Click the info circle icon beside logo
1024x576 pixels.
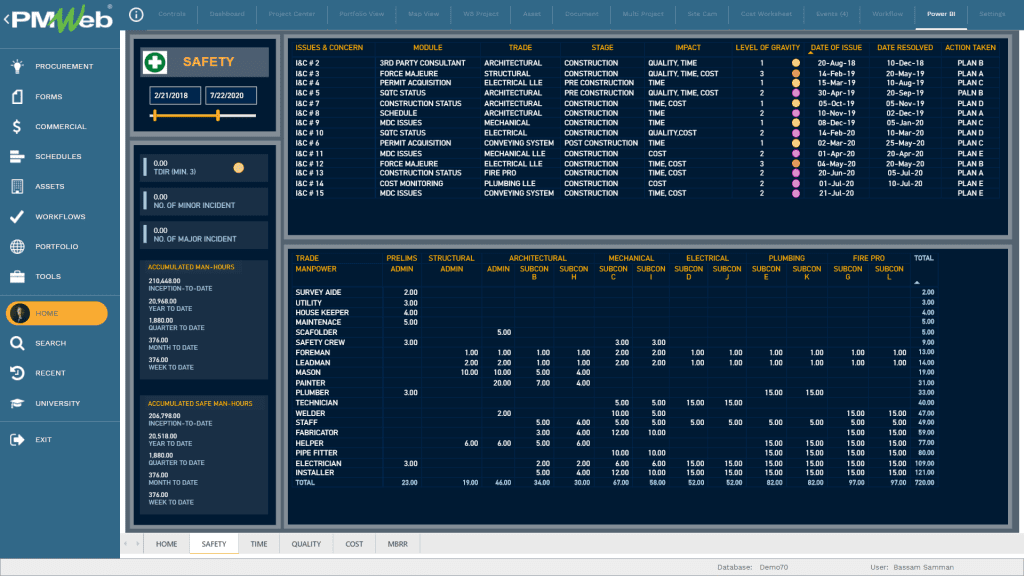point(136,14)
